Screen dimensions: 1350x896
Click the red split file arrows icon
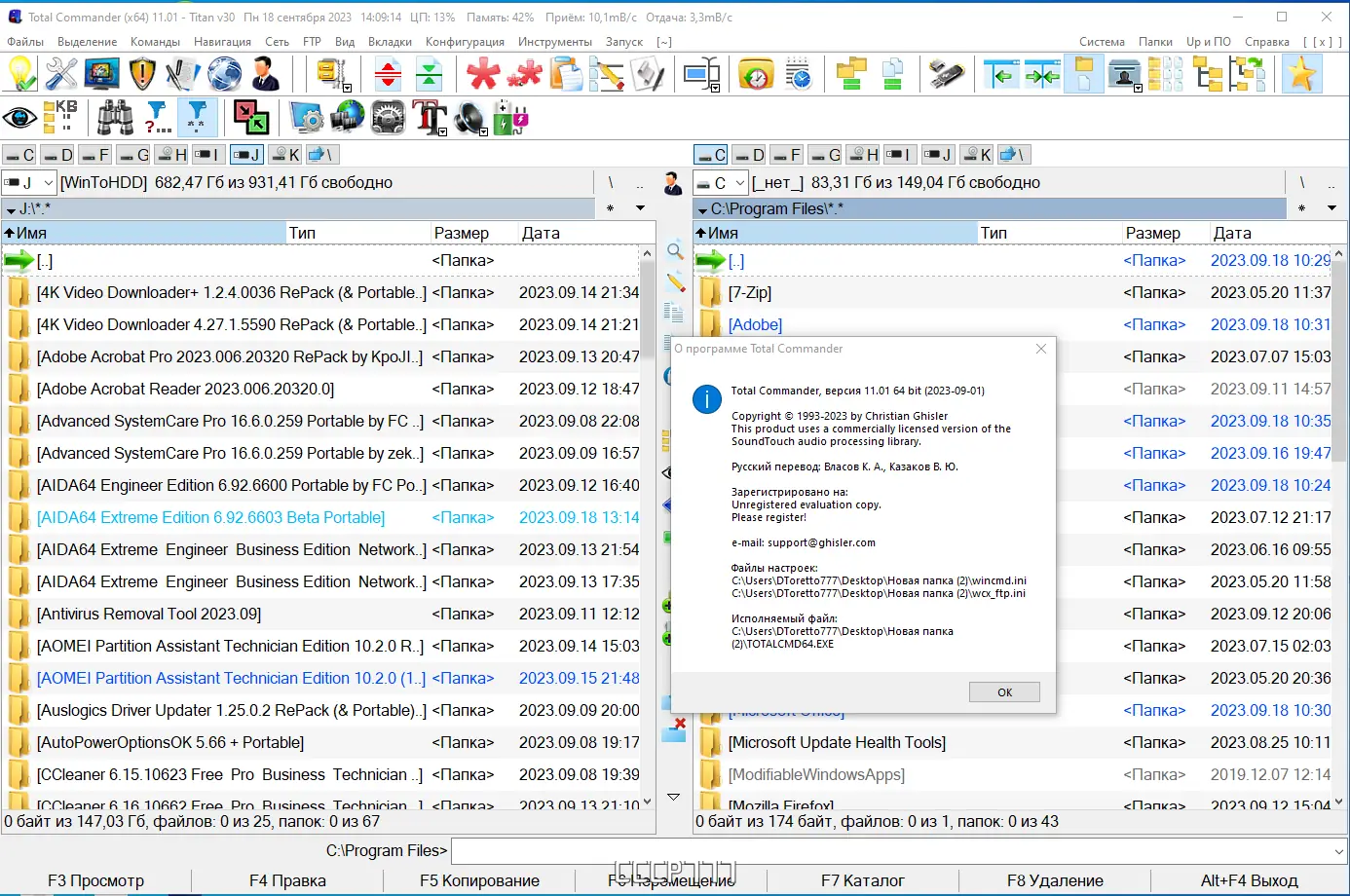pos(389,74)
